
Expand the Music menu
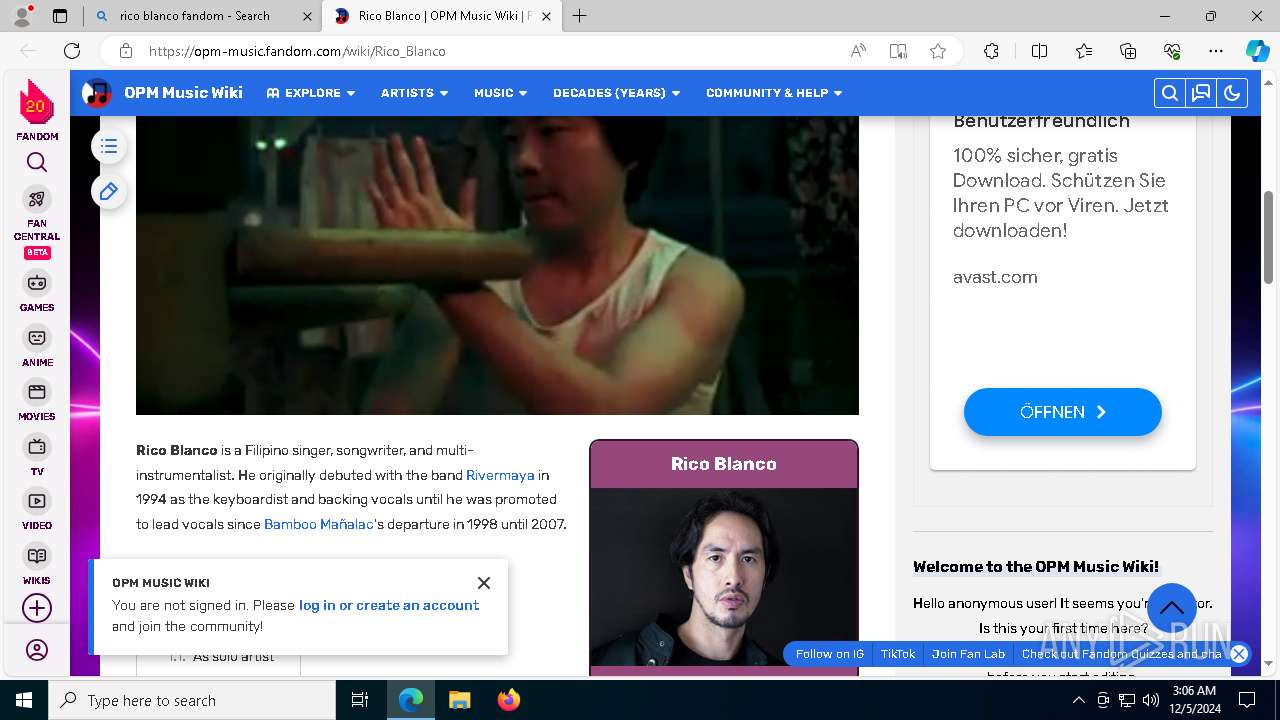(500, 93)
